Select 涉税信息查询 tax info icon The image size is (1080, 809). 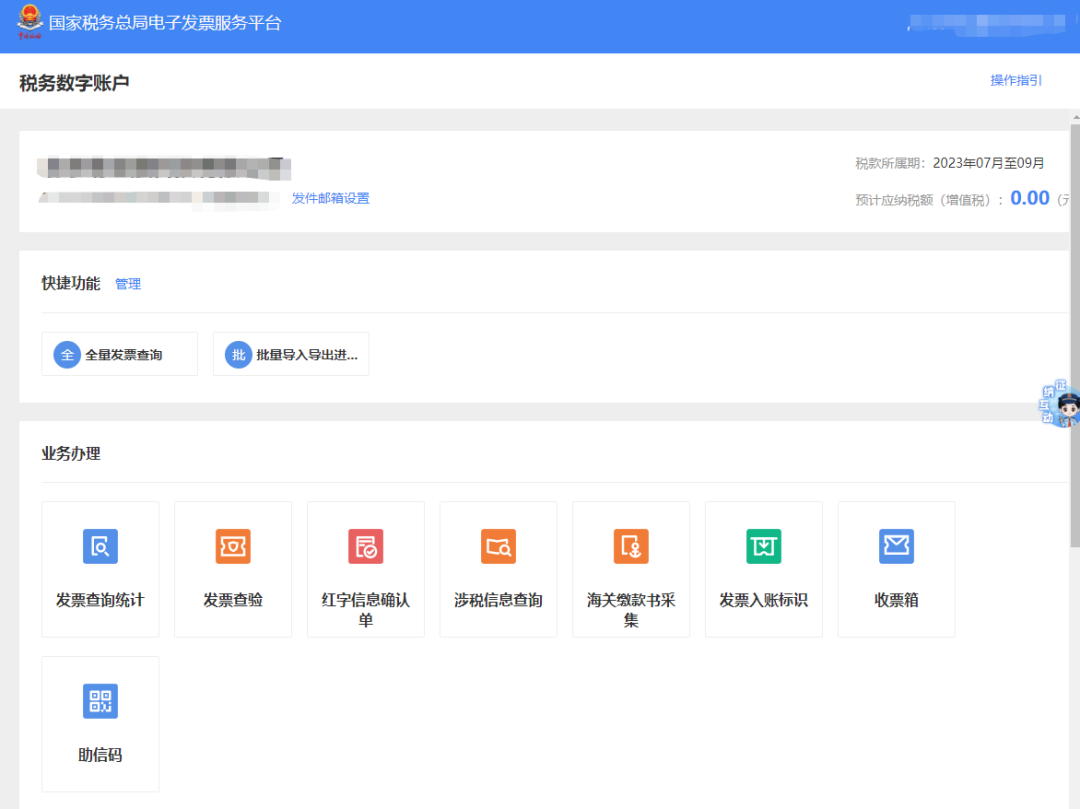tap(498, 547)
